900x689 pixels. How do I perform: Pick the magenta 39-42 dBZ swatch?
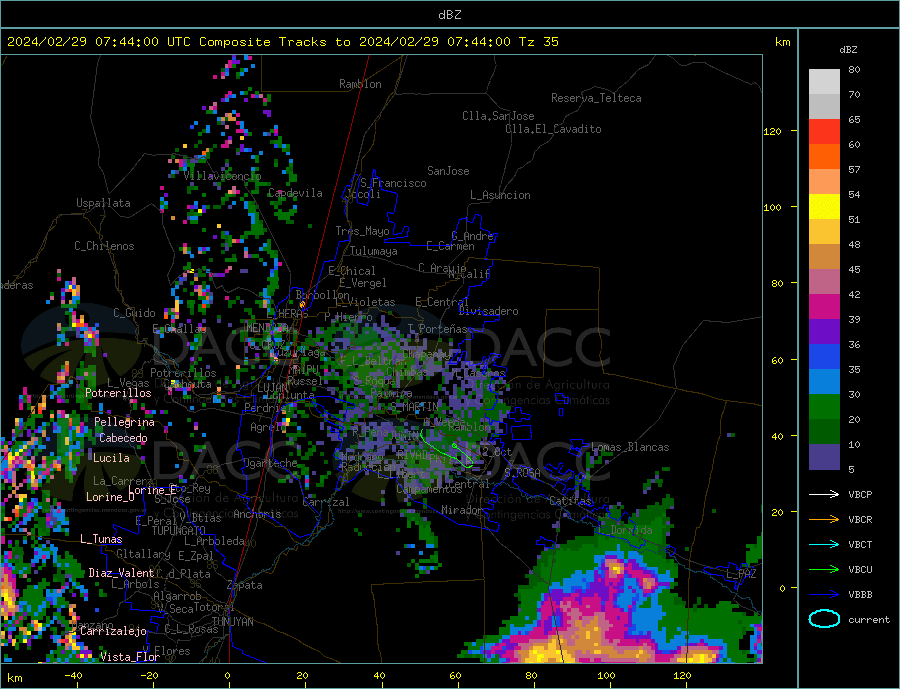824,307
